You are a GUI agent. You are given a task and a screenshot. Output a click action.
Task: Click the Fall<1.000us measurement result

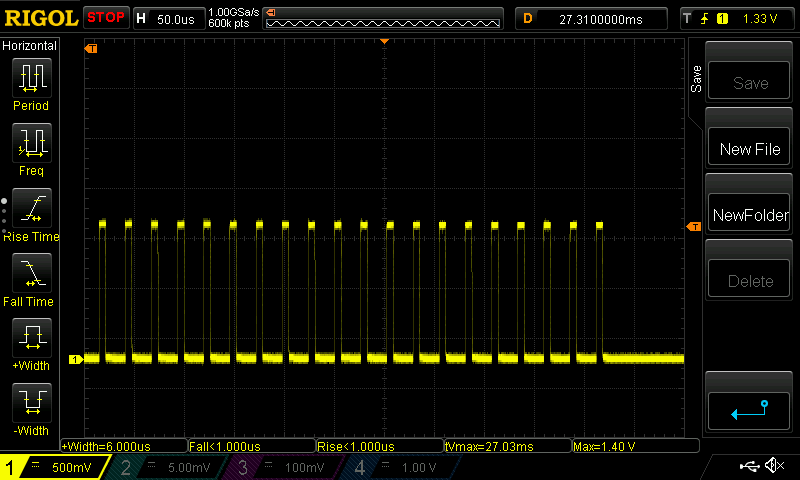click(x=252, y=446)
